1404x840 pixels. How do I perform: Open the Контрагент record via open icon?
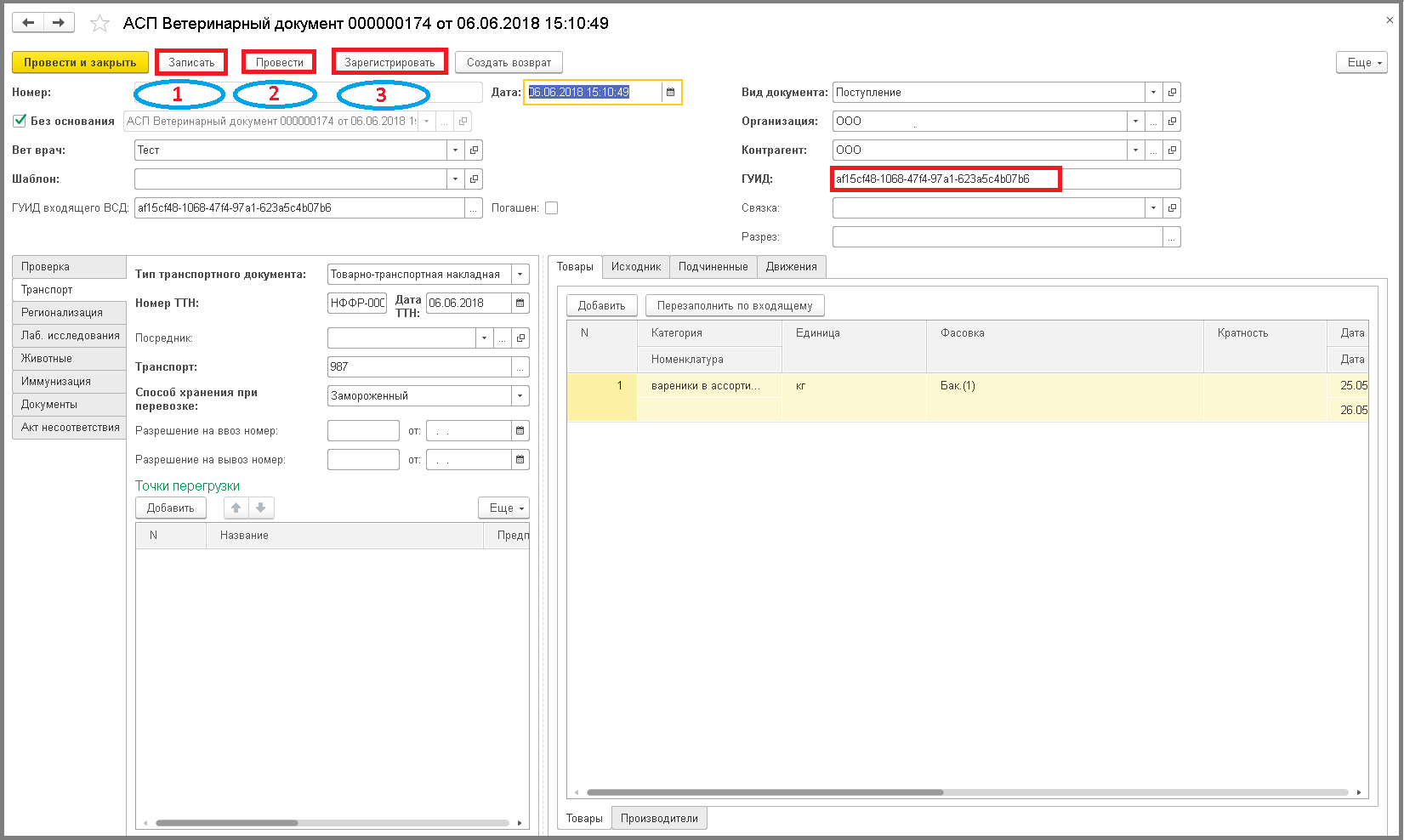coord(1172,150)
